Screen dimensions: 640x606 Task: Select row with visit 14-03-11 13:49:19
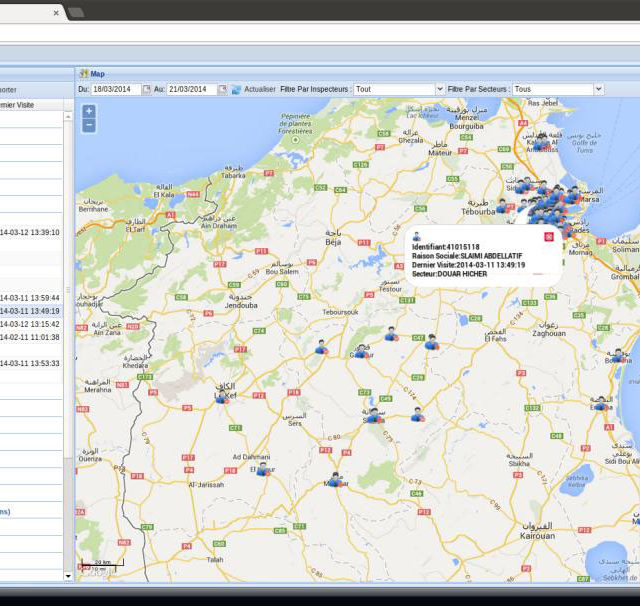pos(30,311)
